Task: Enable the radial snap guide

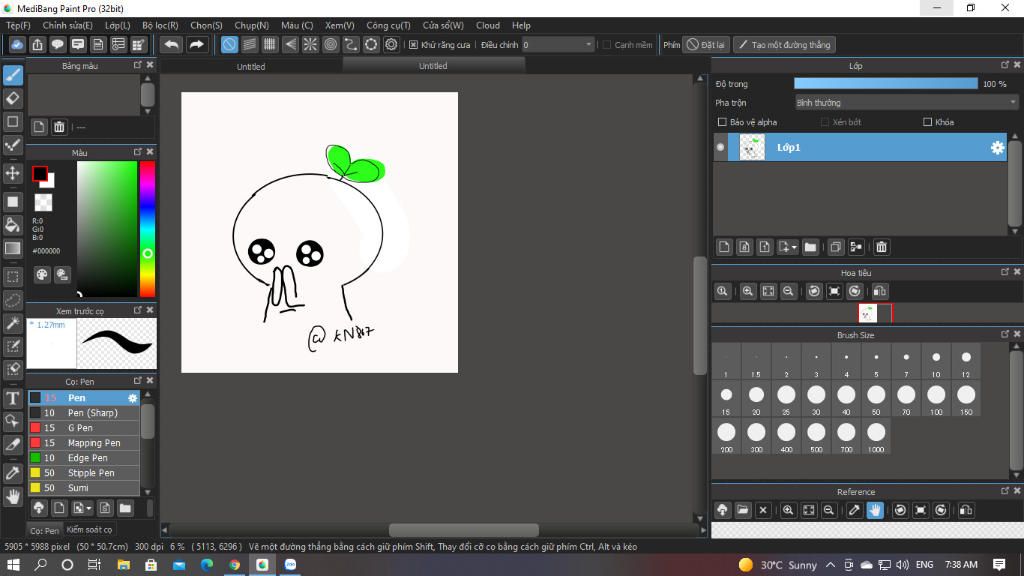Action: pos(310,44)
